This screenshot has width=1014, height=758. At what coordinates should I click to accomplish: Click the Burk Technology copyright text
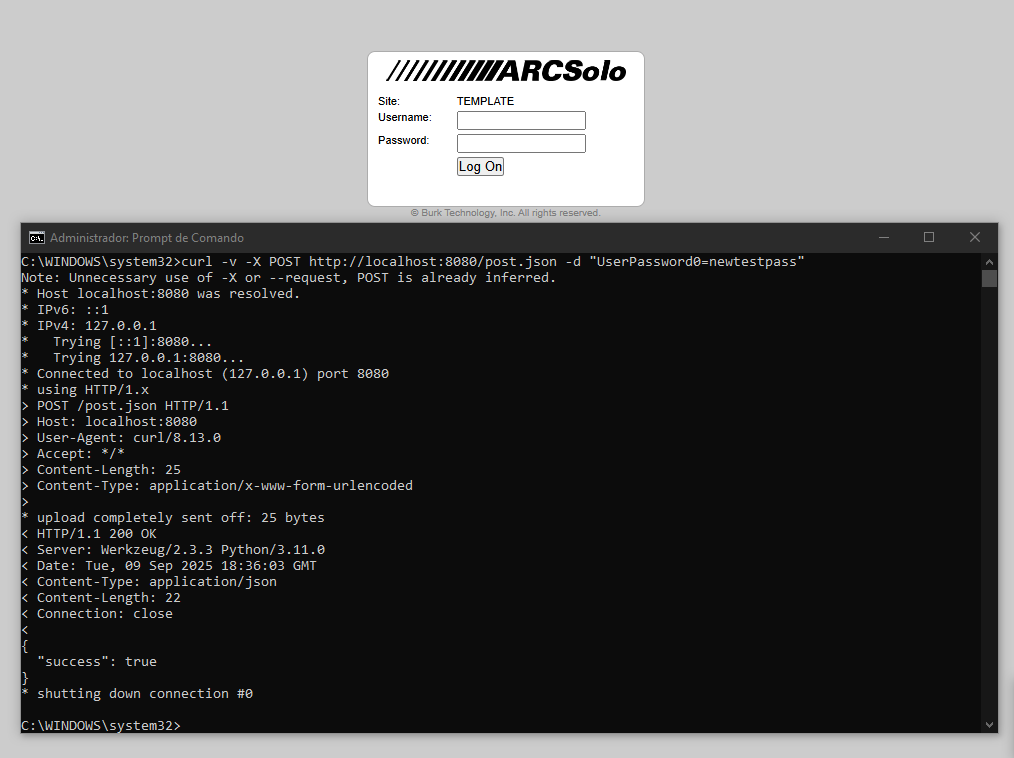pyautogui.click(x=506, y=213)
